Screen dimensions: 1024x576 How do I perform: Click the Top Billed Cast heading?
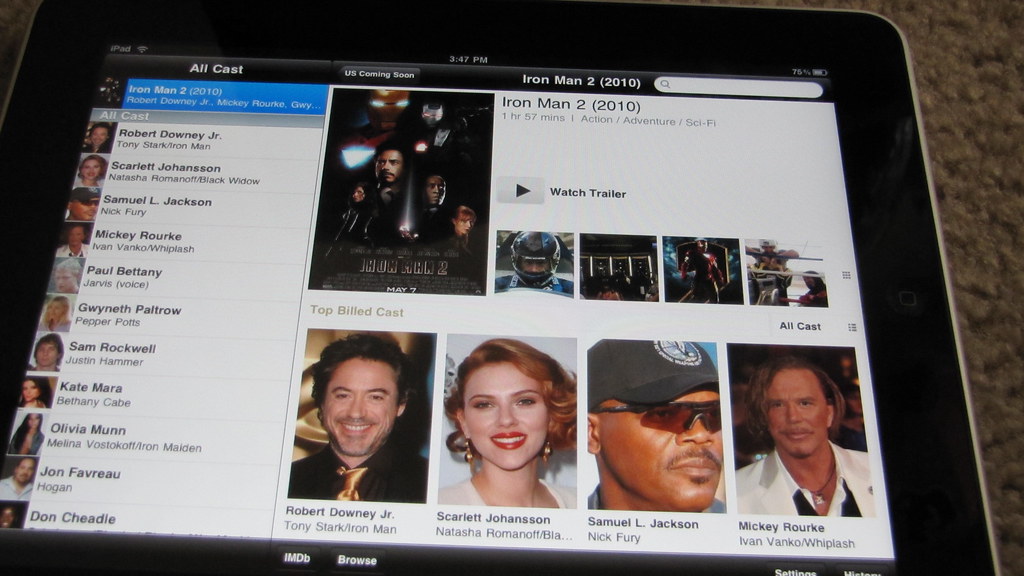[357, 311]
